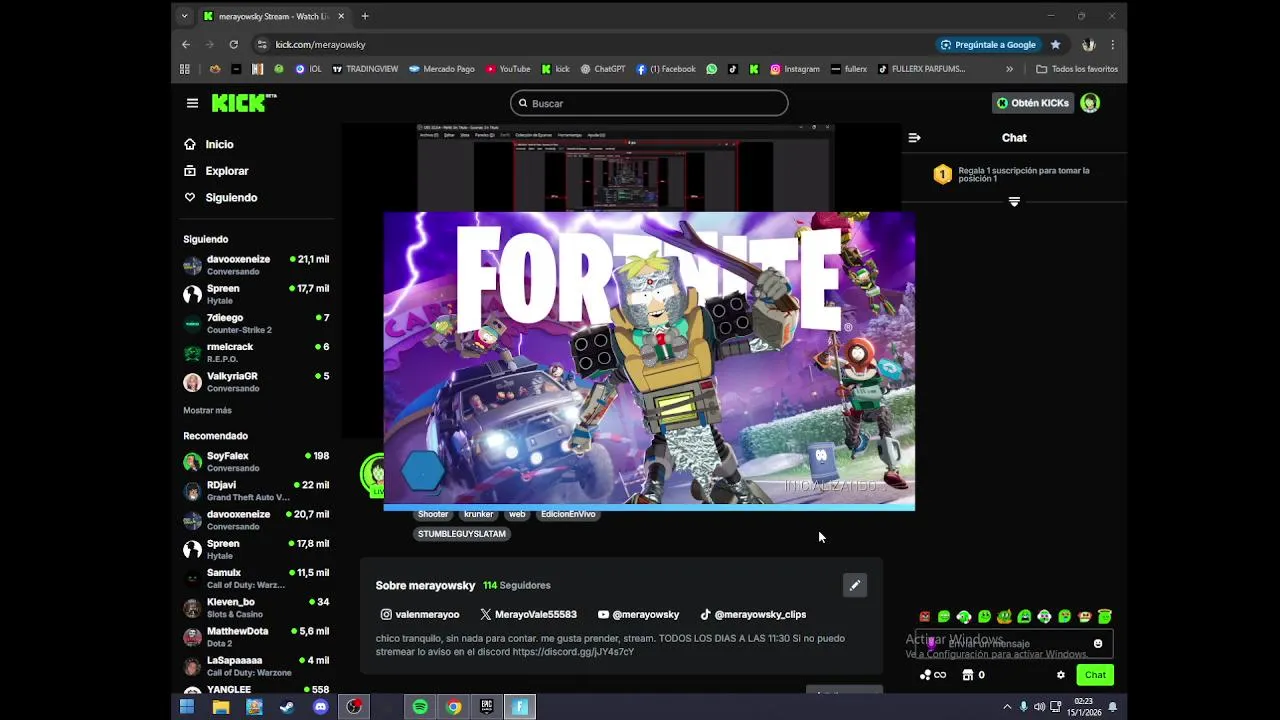Expand the chat leaderboard chevron
1280x720 pixels.
click(x=1014, y=202)
